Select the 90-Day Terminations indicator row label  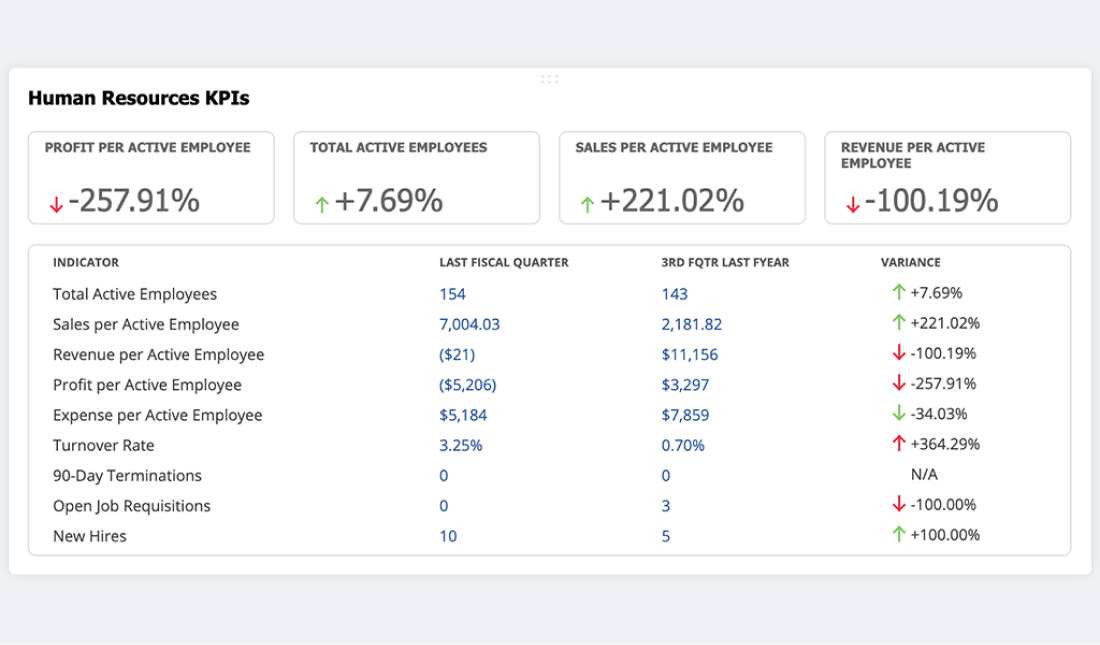pos(127,476)
